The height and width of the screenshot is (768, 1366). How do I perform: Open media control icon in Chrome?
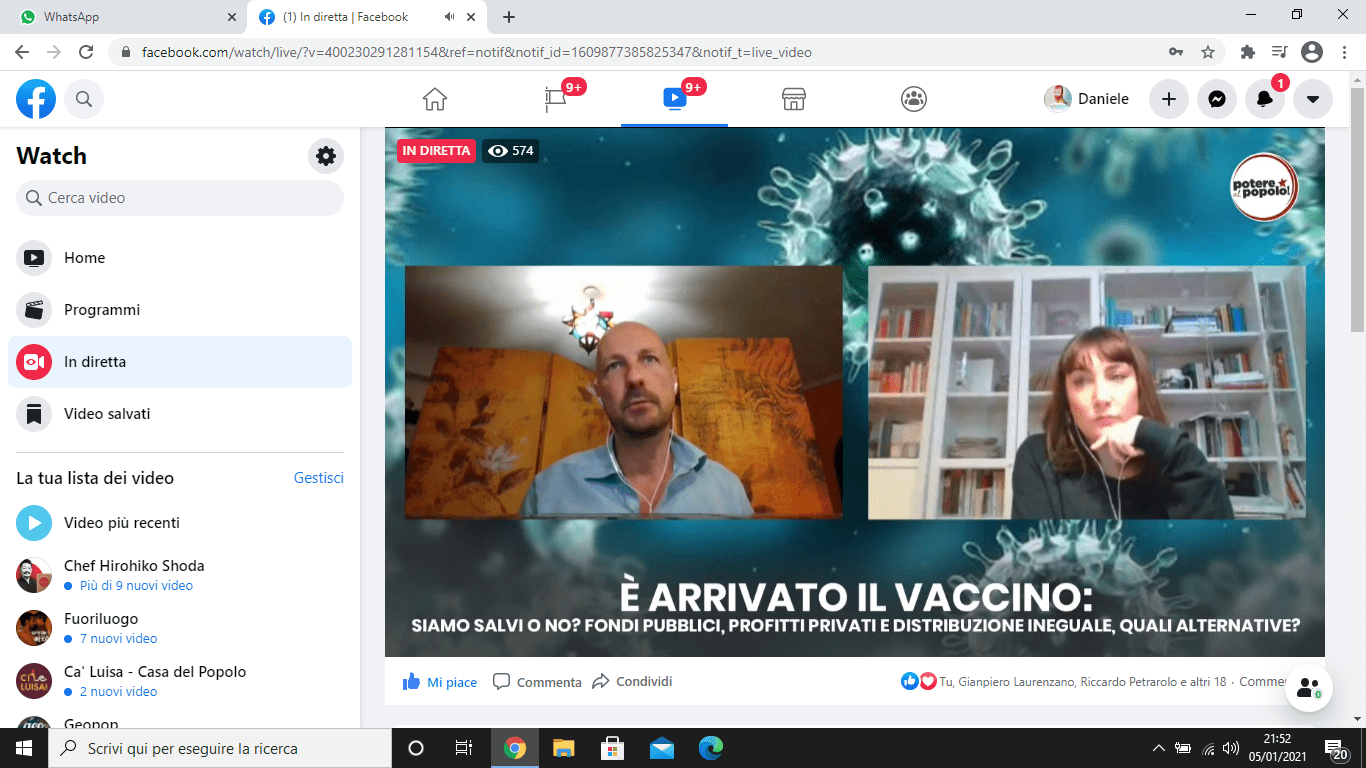1279,52
